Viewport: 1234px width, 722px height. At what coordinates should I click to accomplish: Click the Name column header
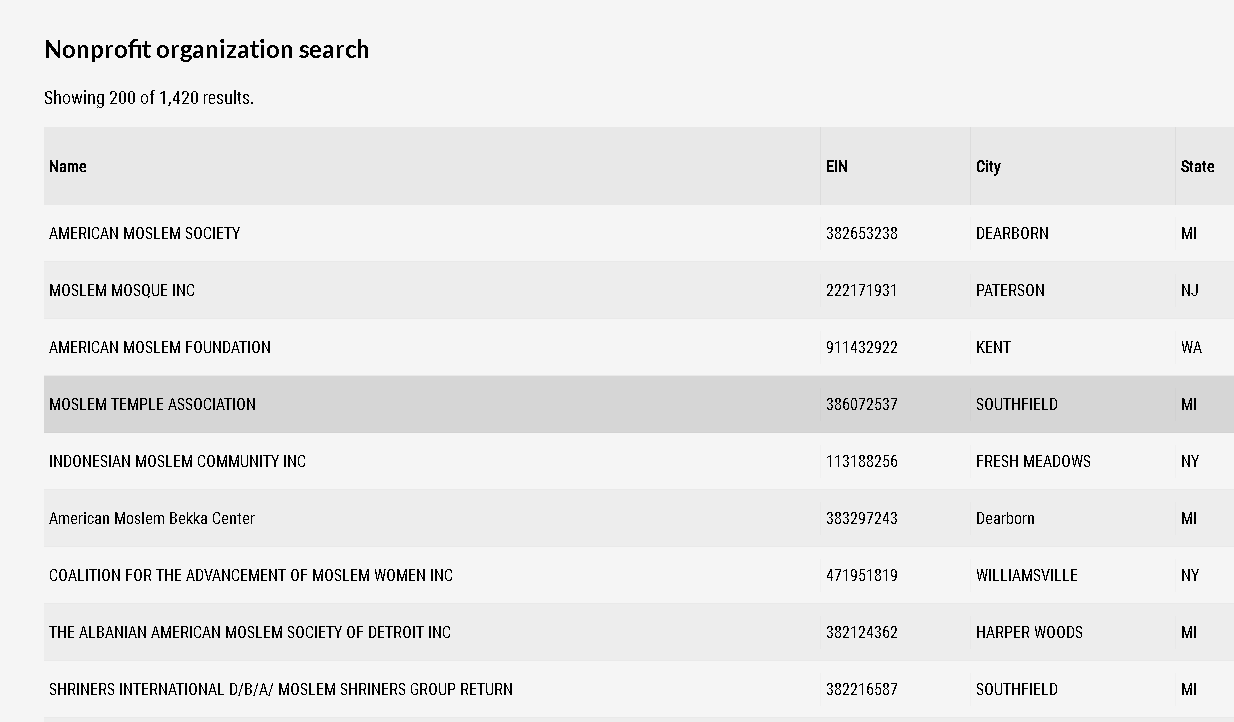coord(68,166)
